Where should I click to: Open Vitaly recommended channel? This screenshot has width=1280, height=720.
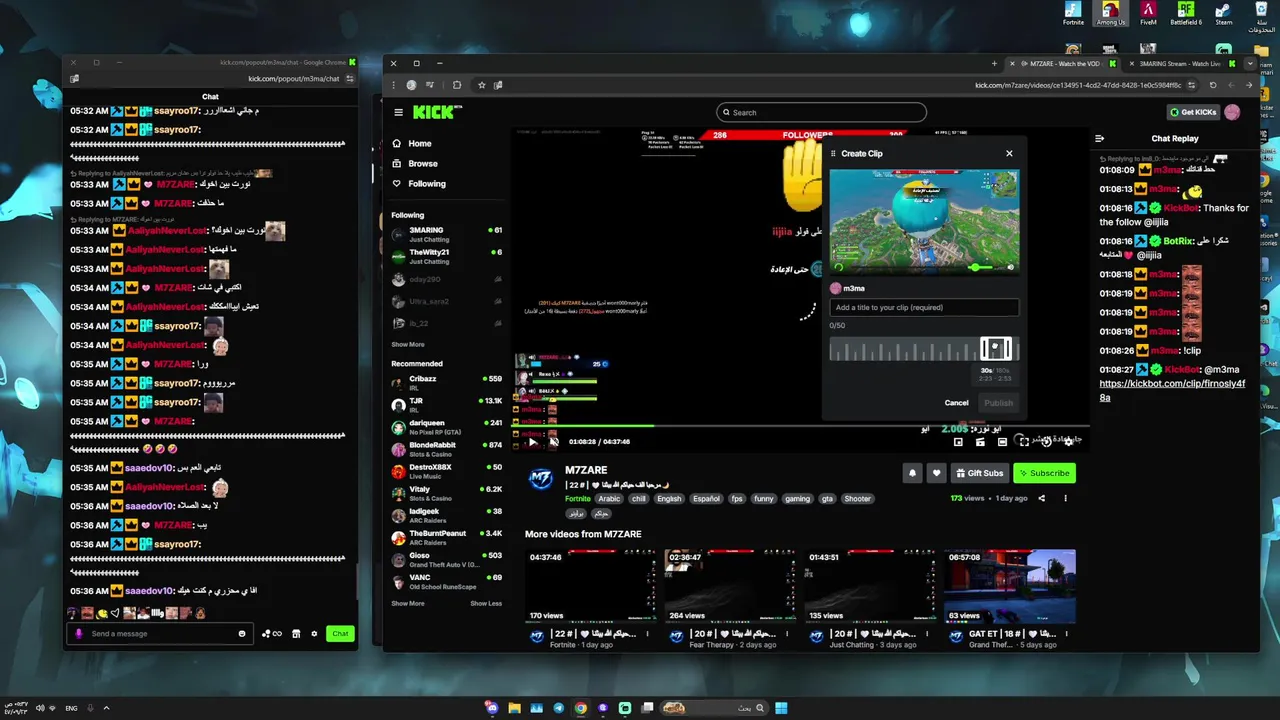click(447, 493)
